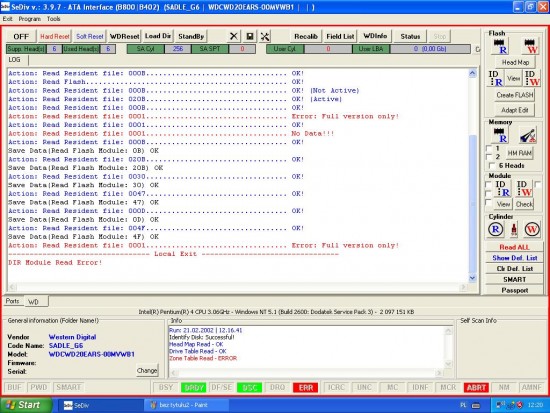Enable the 6 Heads checkbox
This screenshot has width=550, height=413.
(x=492, y=166)
